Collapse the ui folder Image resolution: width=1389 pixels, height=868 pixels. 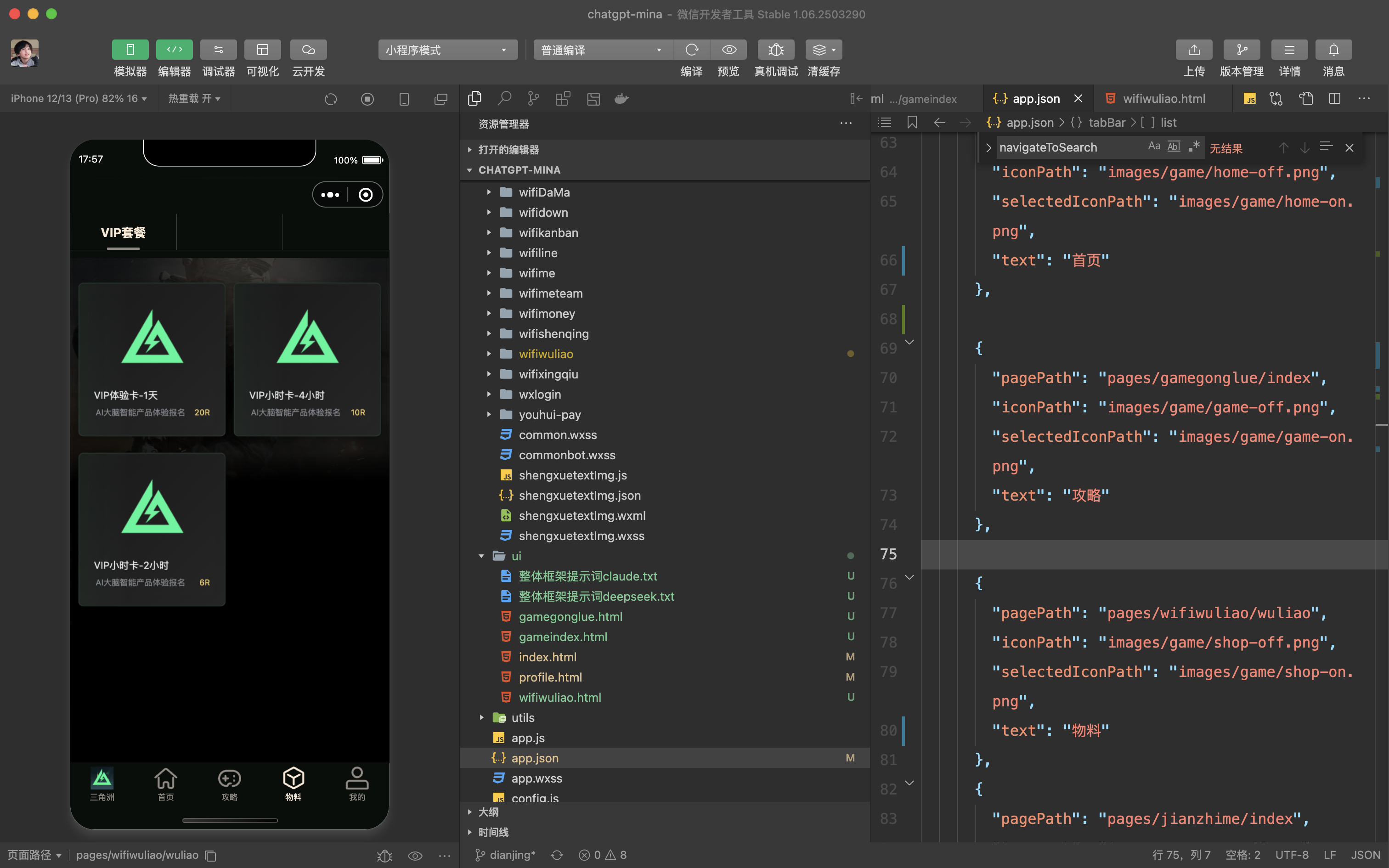tap(665, 556)
